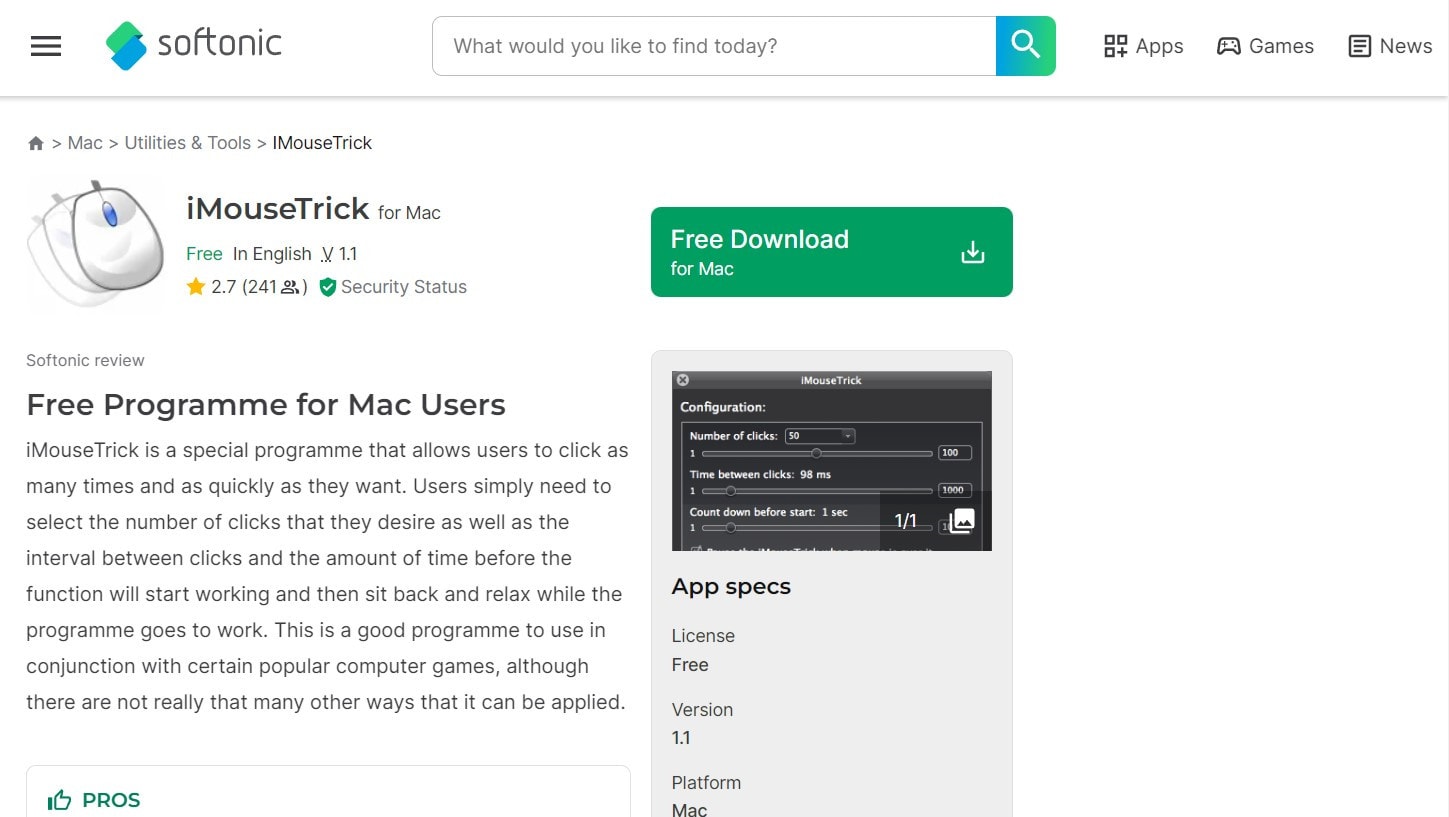This screenshot has height=817, width=1449.
Task: Click in the search input field
Action: pos(714,46)
